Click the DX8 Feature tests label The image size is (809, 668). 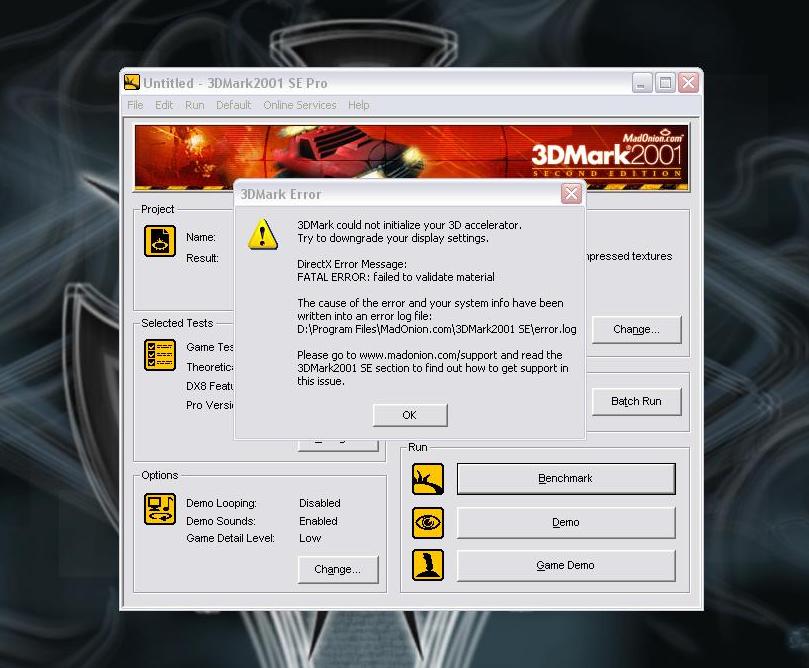[x=209, y=386]
